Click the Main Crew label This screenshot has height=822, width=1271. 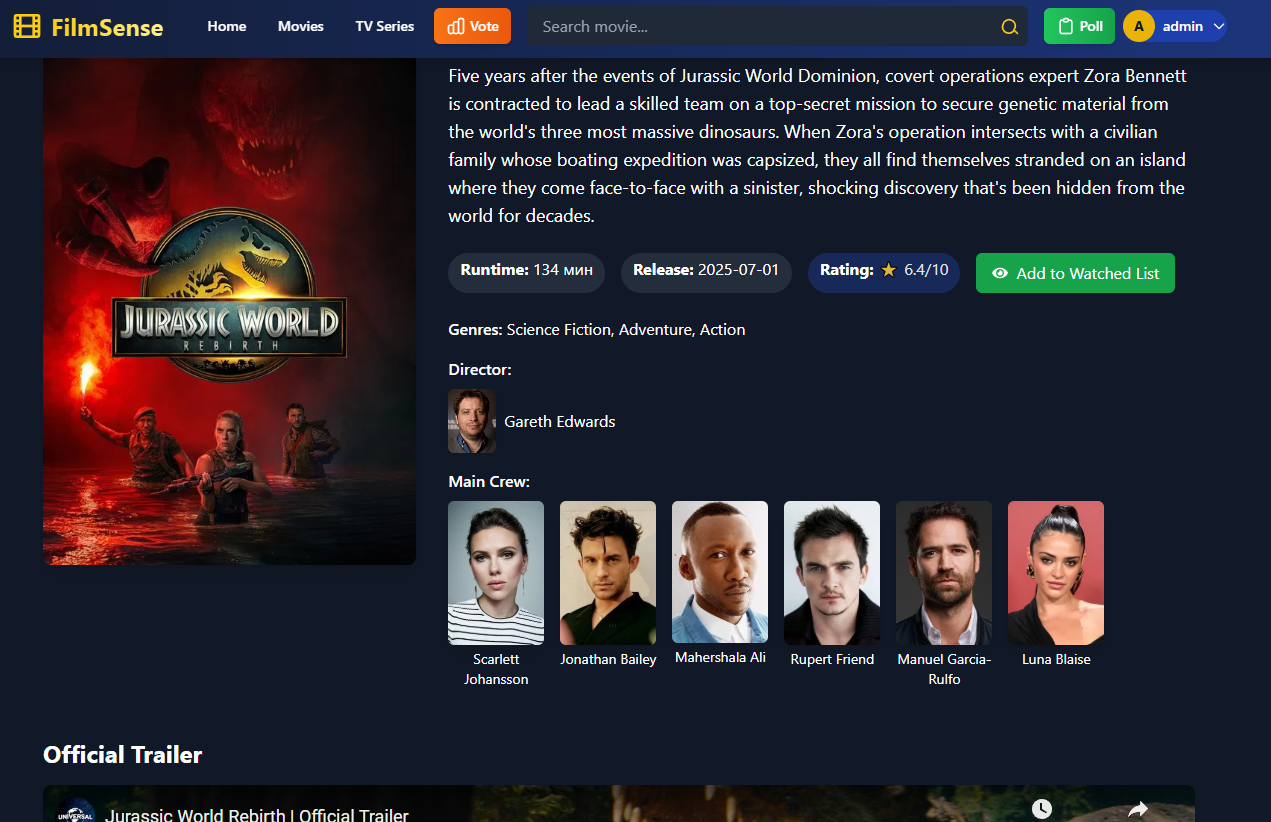tap(489, 481)
